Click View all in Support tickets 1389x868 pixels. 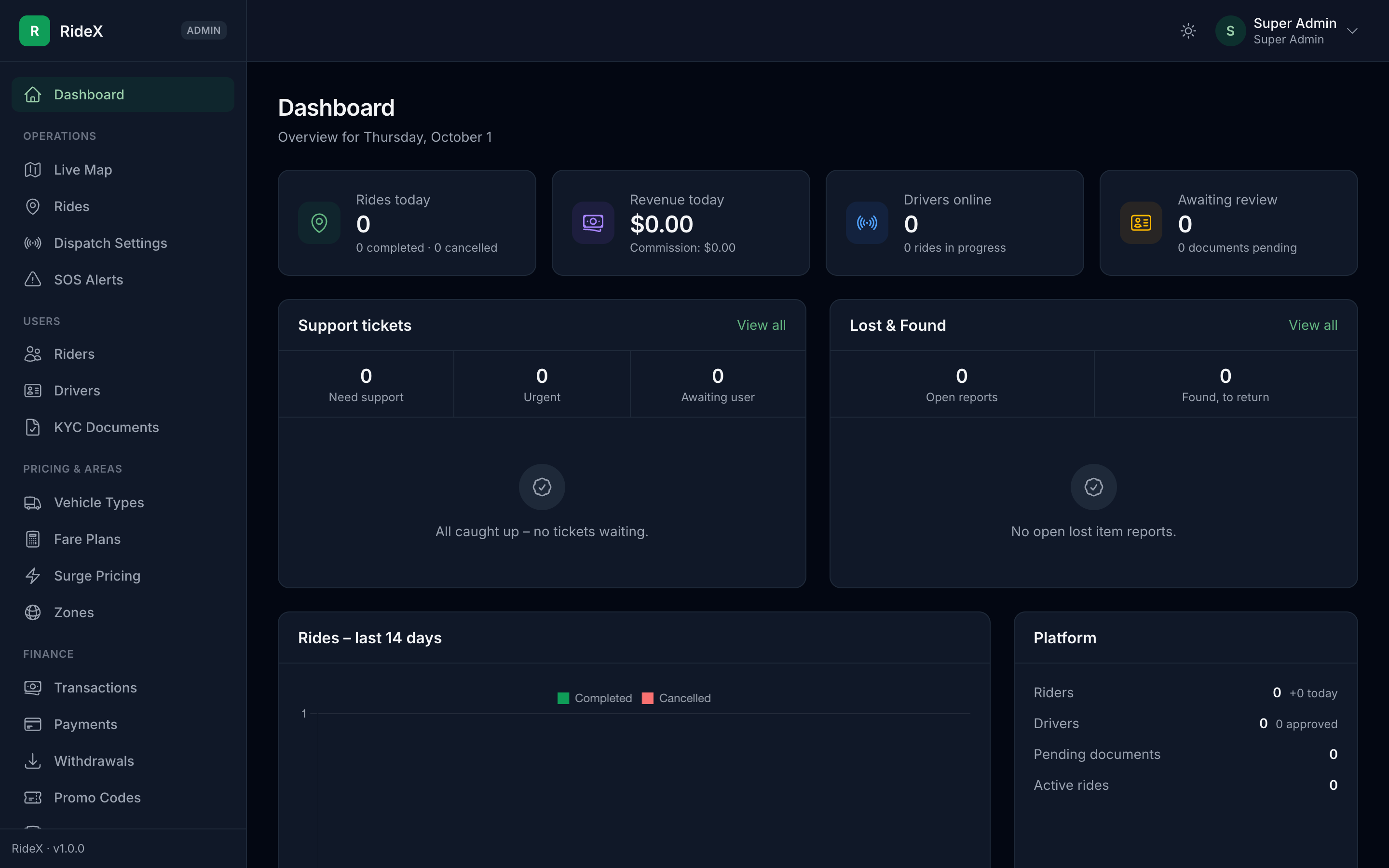pos(761,325)
